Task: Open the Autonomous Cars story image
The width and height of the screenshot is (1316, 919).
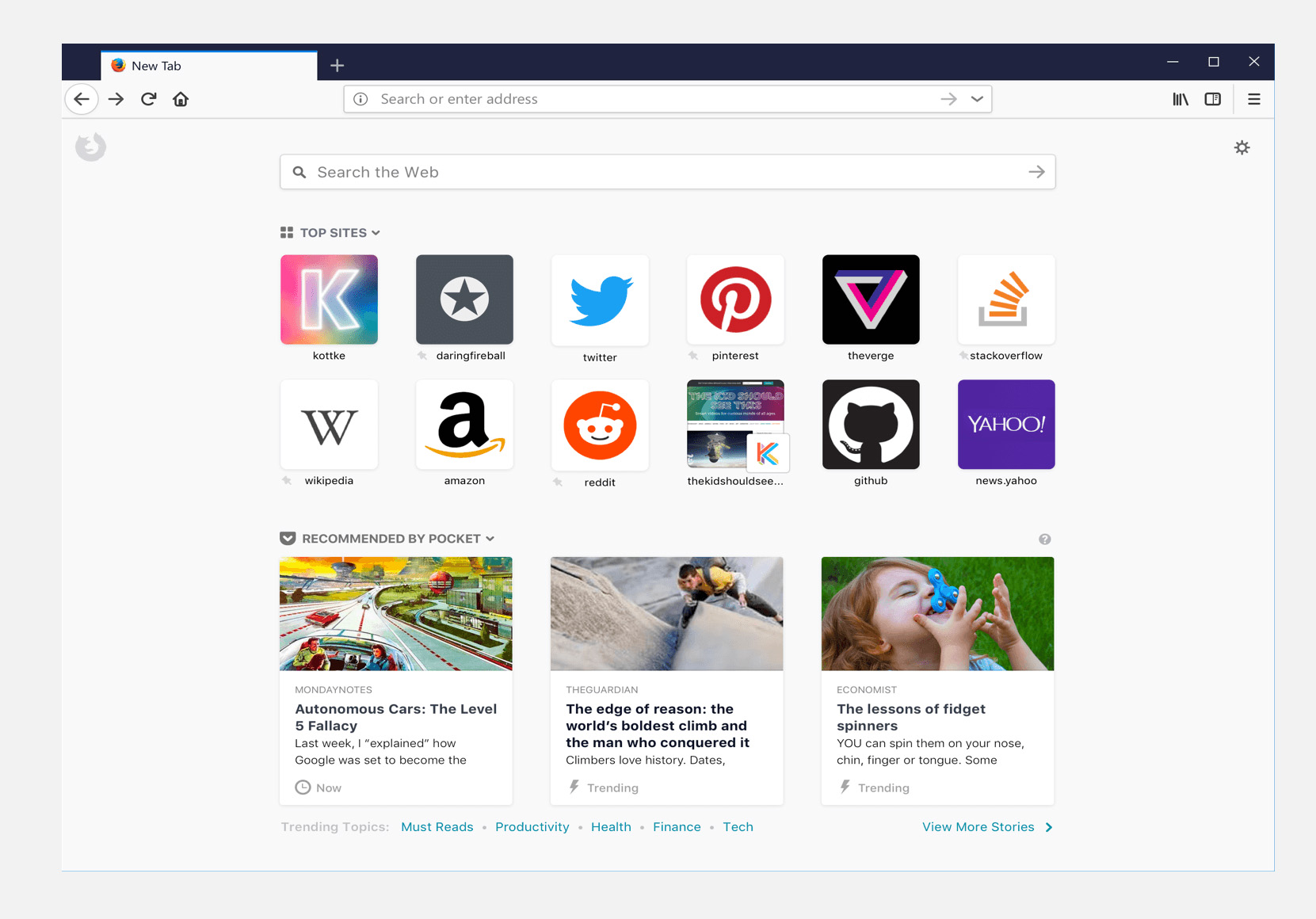Action: 396,614
